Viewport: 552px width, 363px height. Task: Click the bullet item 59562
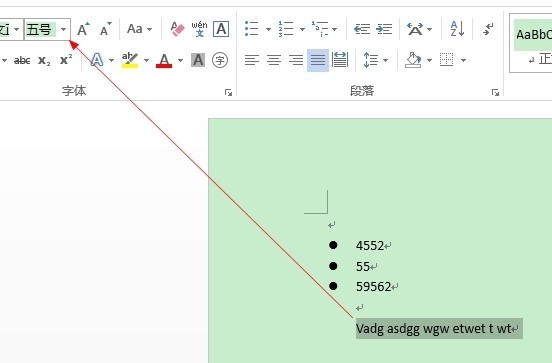(374, 287)
